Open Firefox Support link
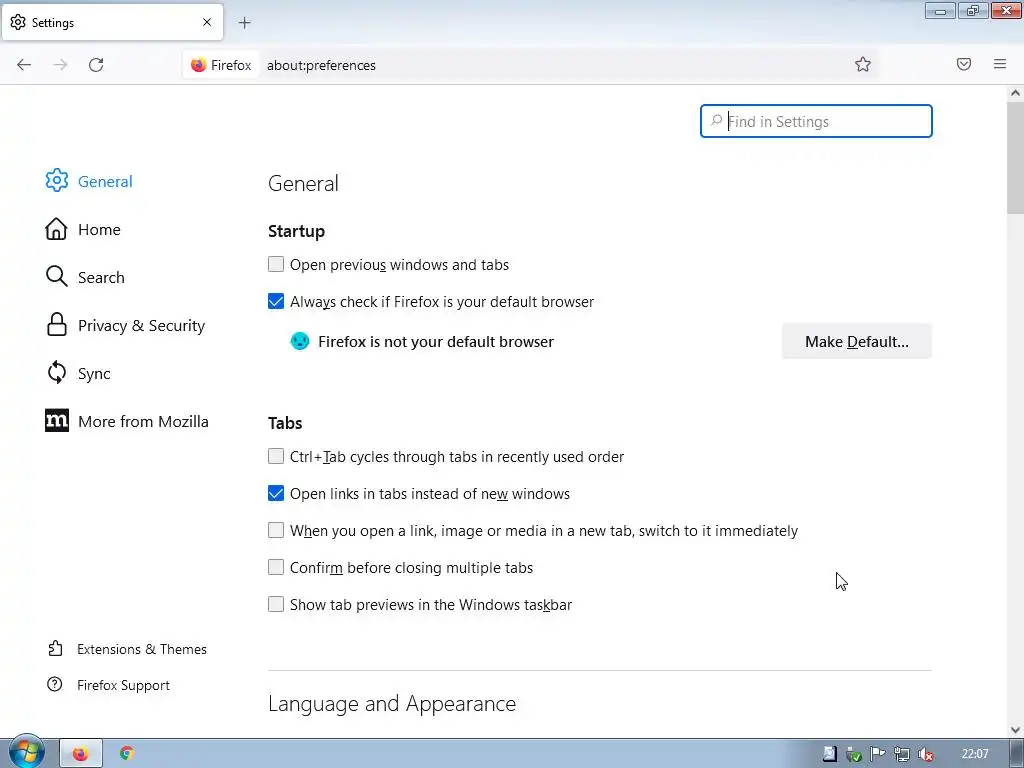 tap(123, 685)
